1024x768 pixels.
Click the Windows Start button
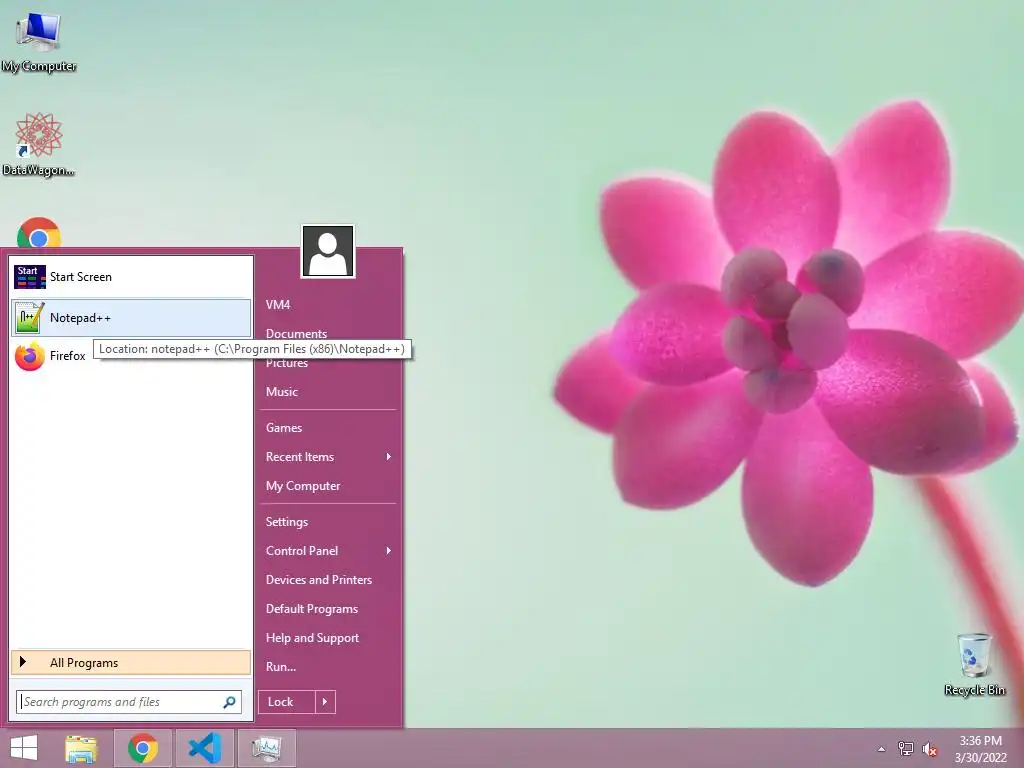point(24,748)
